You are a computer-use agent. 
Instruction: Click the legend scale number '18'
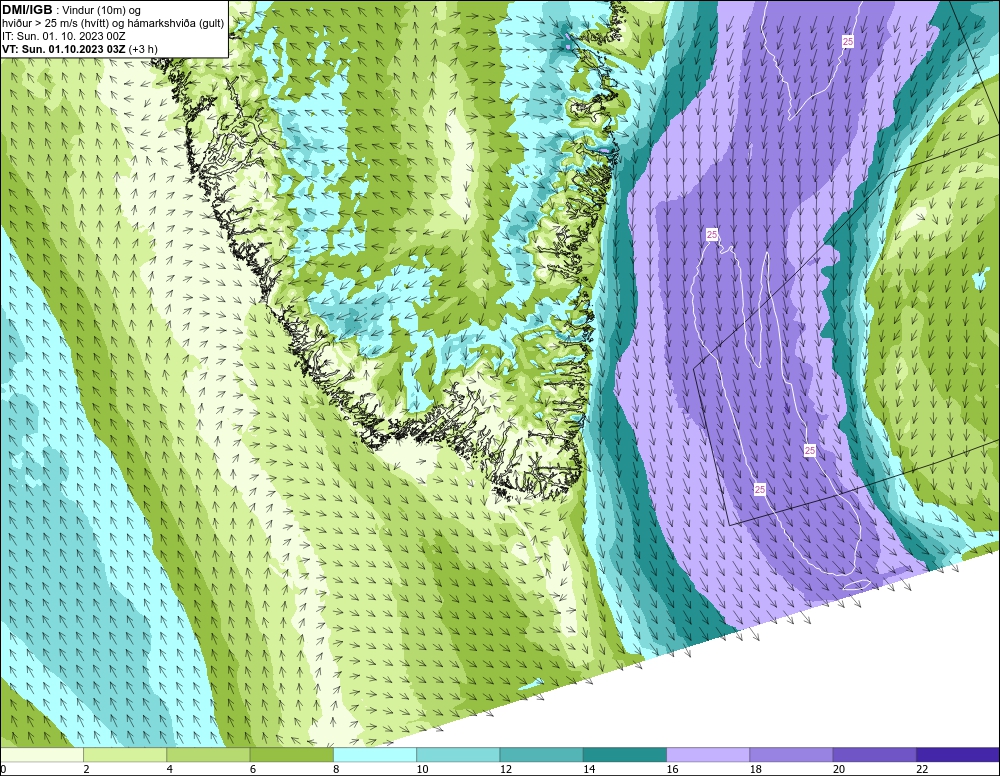click(755, 770)
